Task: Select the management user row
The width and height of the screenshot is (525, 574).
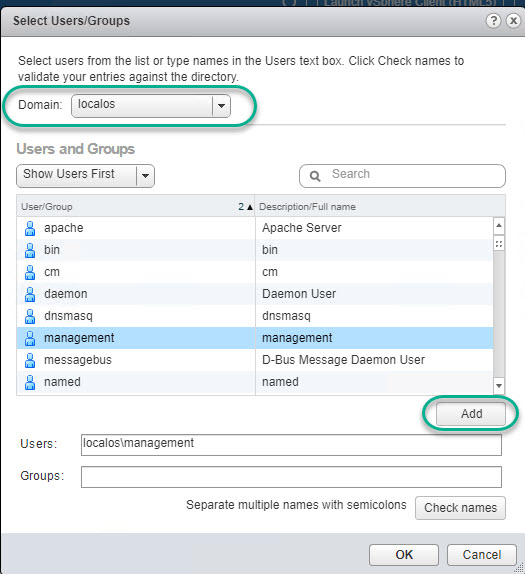Action: point(255,338)
